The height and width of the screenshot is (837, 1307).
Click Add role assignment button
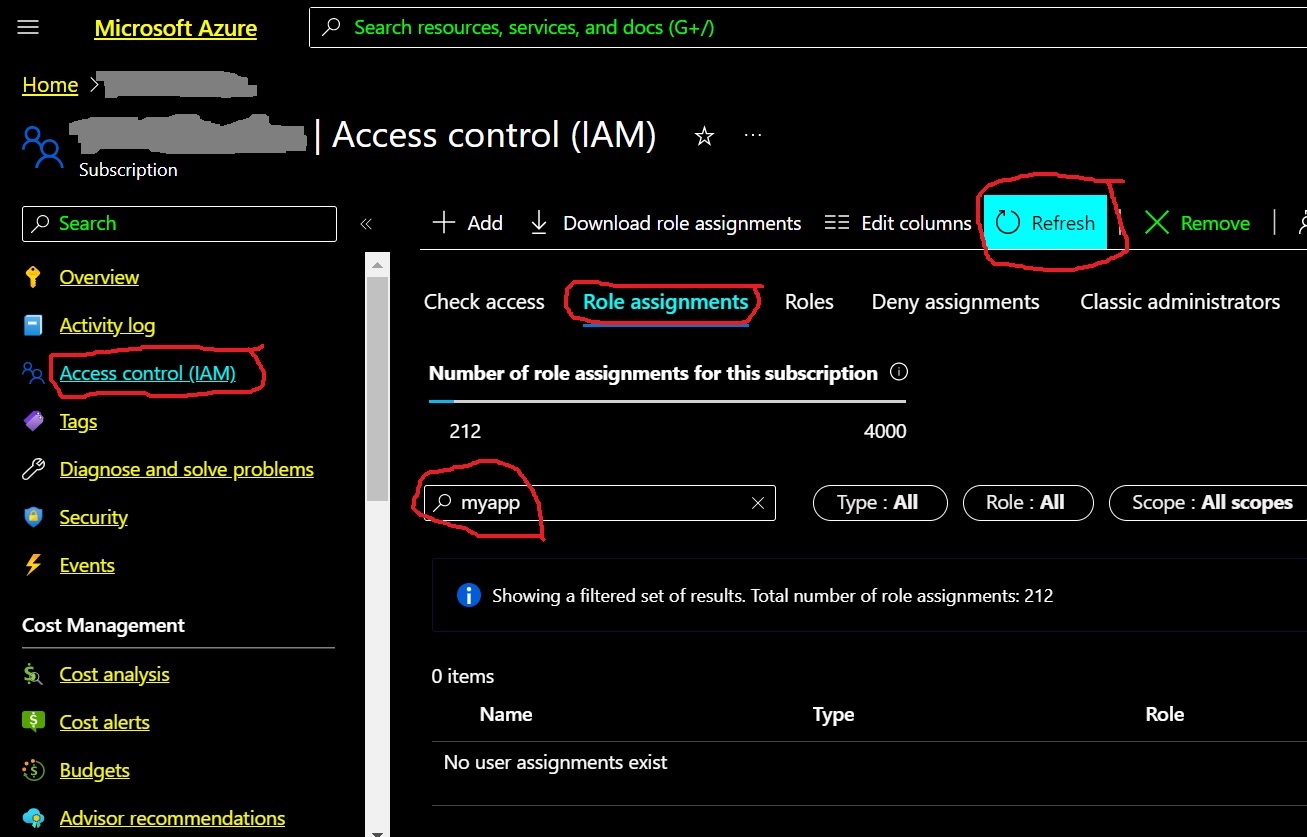pos(467,223)
